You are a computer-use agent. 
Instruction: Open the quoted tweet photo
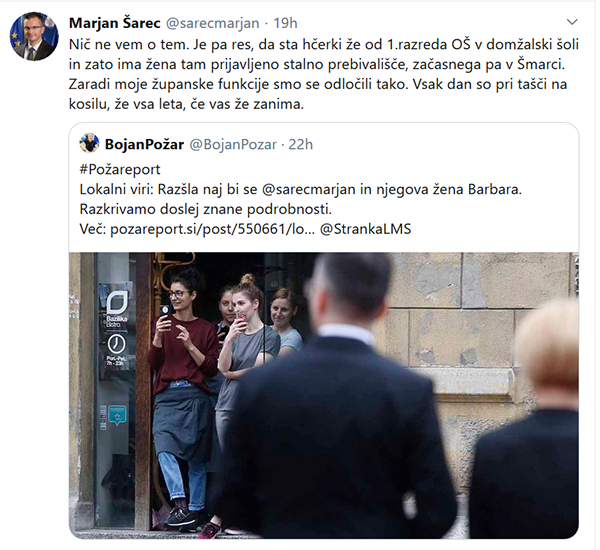click(x=324, y=395)
